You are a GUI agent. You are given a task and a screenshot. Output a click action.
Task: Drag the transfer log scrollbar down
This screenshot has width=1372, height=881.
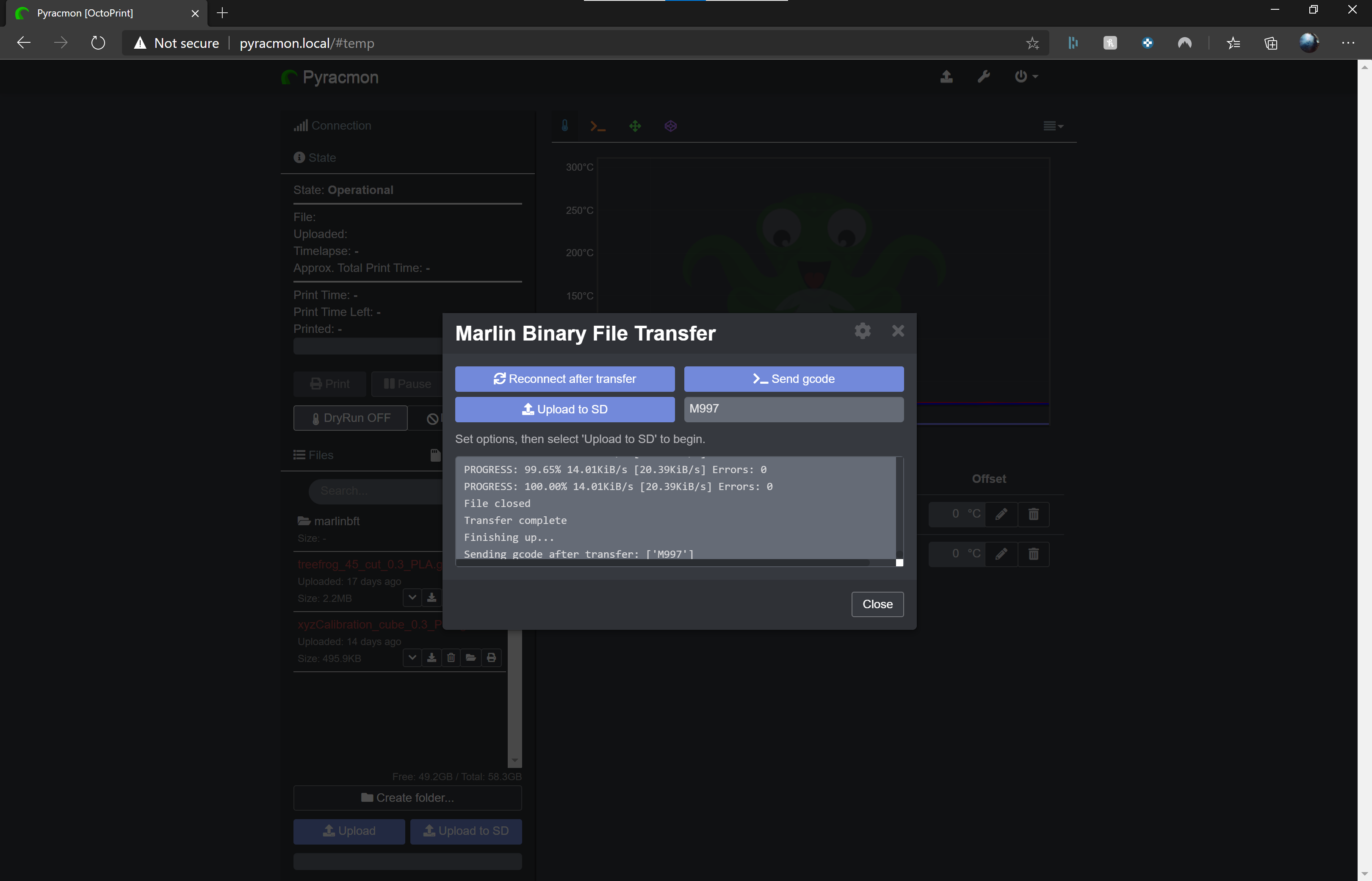pos(899,562)
